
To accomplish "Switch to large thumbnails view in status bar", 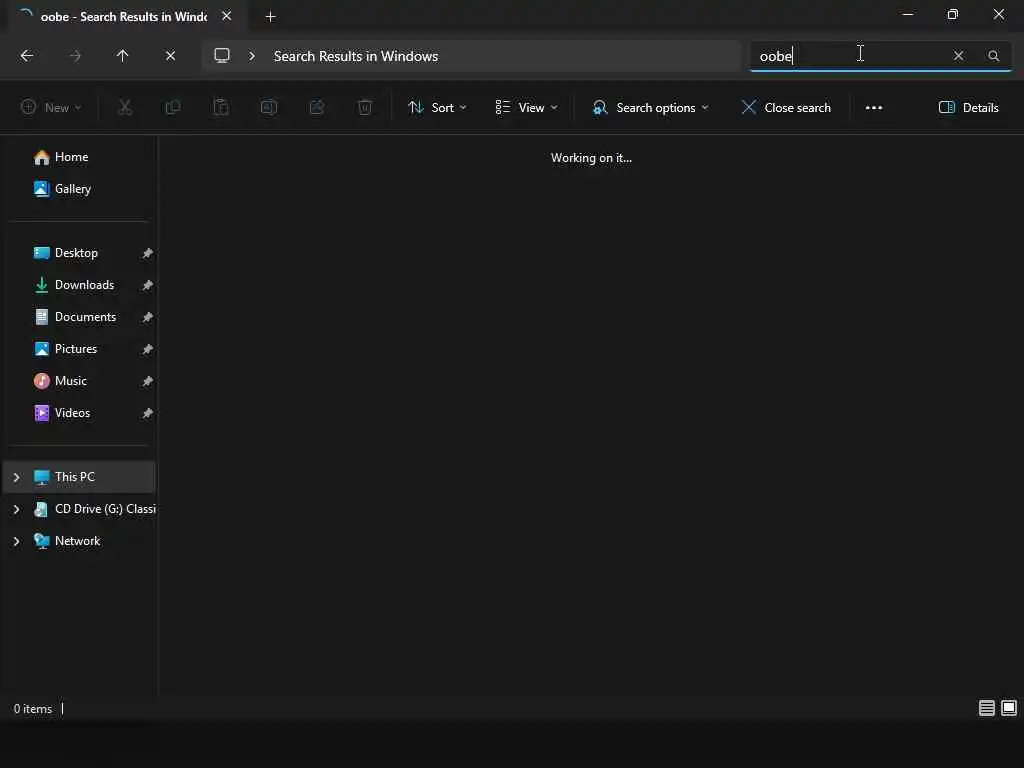I will (1009, 708).
